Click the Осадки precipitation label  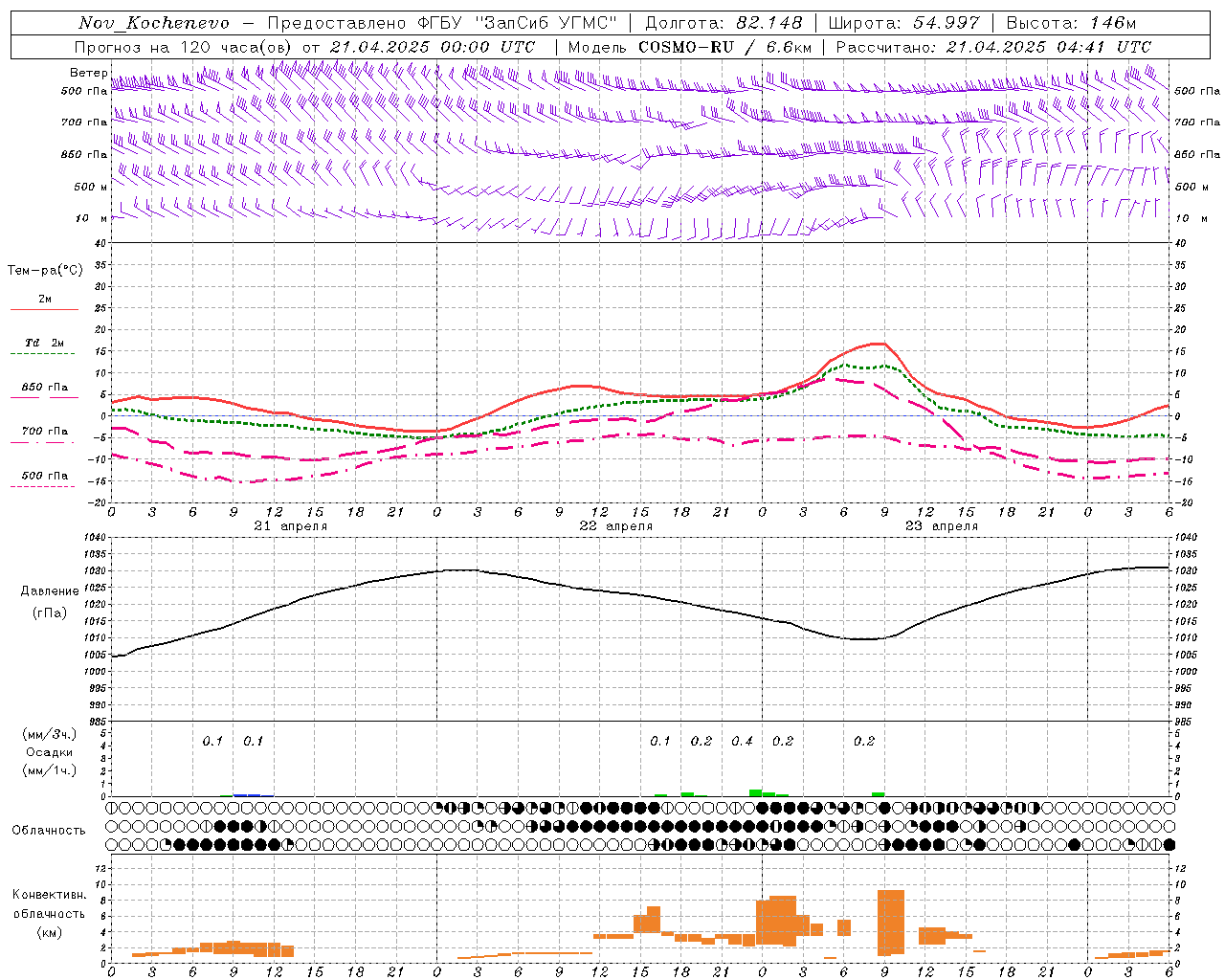(50, 752)
